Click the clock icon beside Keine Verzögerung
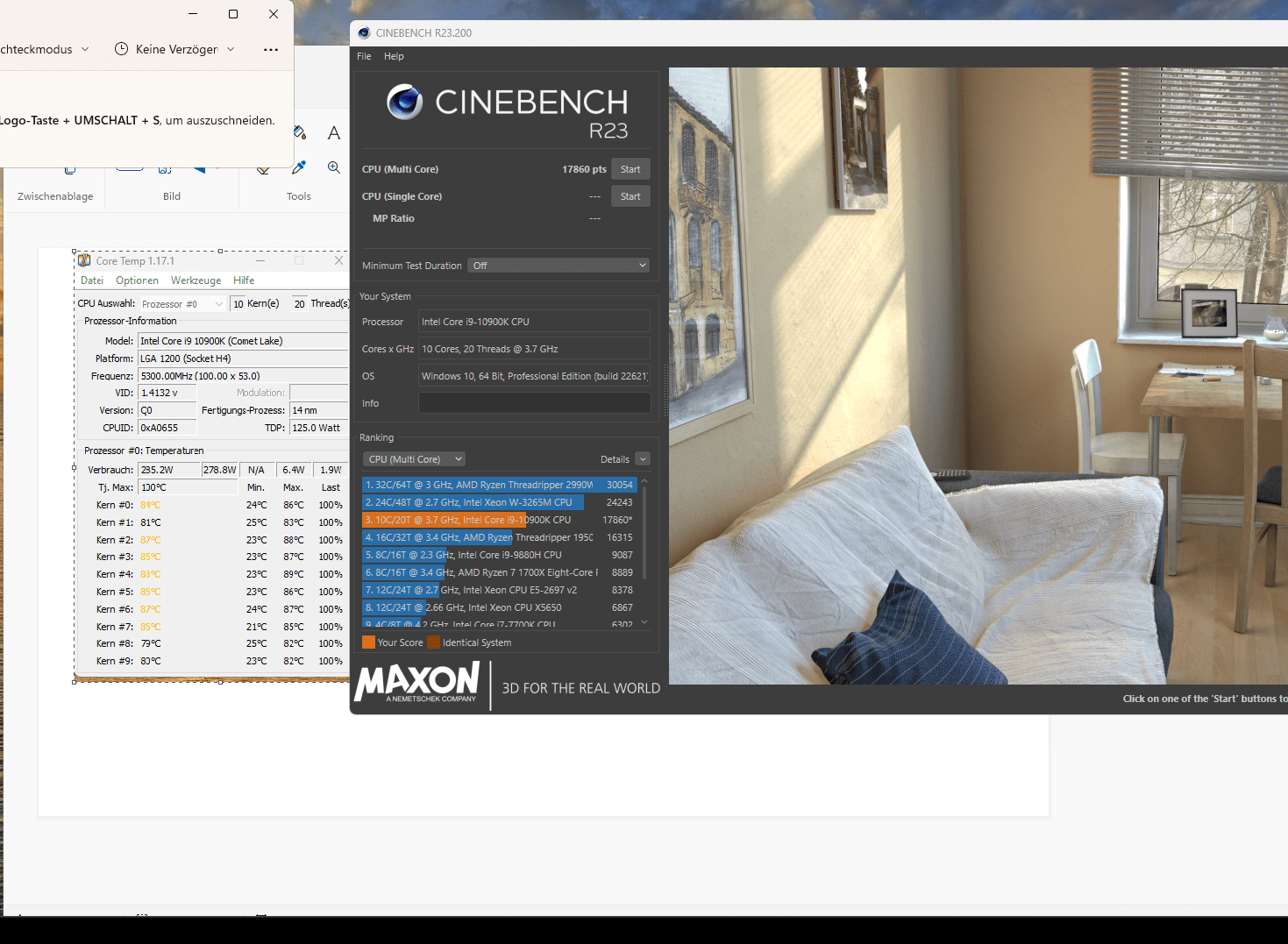Viewport: 1288px width, 944px height. tap(122, 49)
